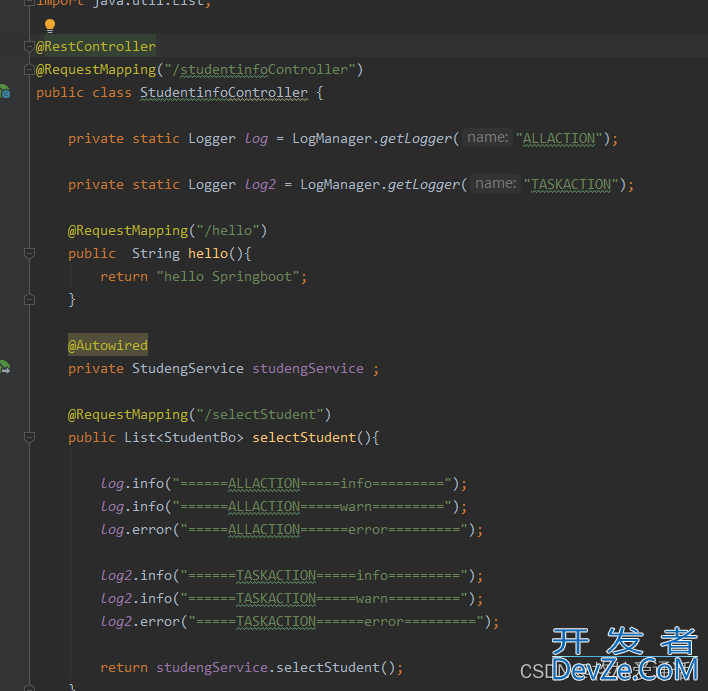Collapse the fold marker at @RestController
Screen dimensions: 708x691
pos(29,46)
